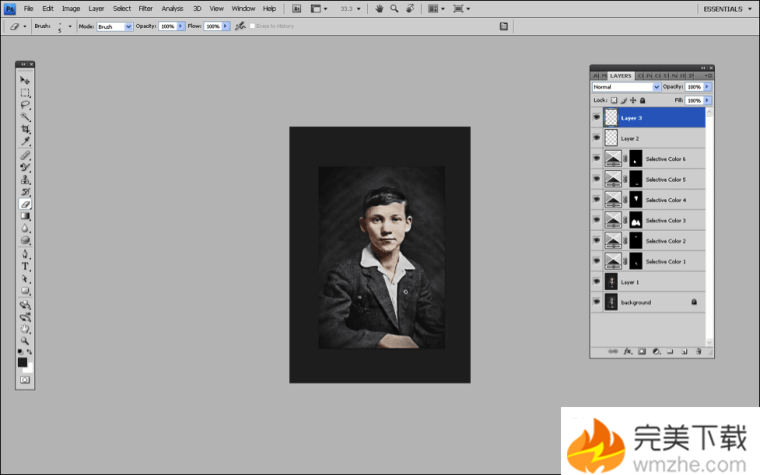Select the Rectangular Marquee tool
Image resolution: width=760 pixels, height=475 pixels.
pyautogui.click(x=26, y=92)
